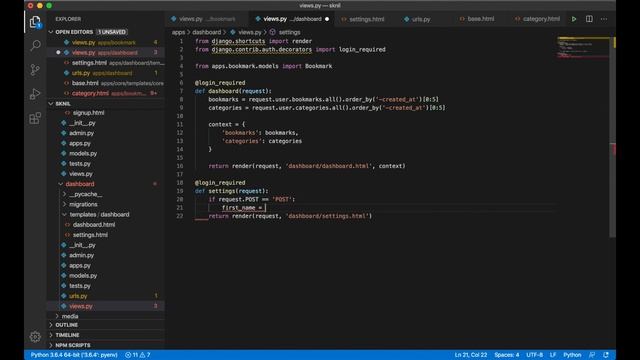This screenshot has height=360, width=640.
Task: Click the code minimap preview
Action: tap(583, 48)
